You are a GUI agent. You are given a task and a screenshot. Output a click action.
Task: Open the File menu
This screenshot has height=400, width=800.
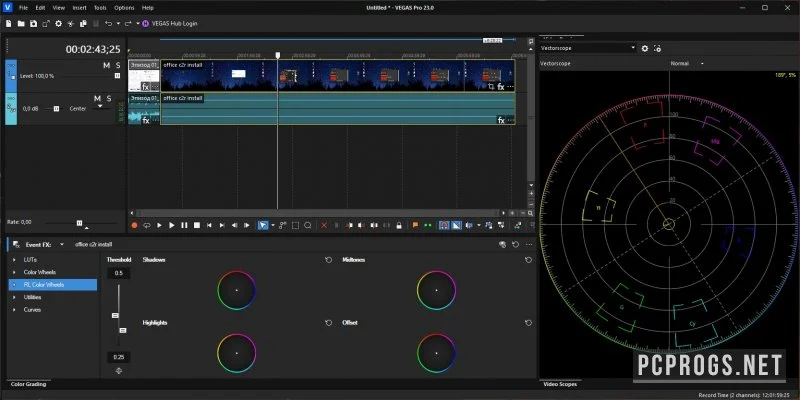click(x=23, y=8)
